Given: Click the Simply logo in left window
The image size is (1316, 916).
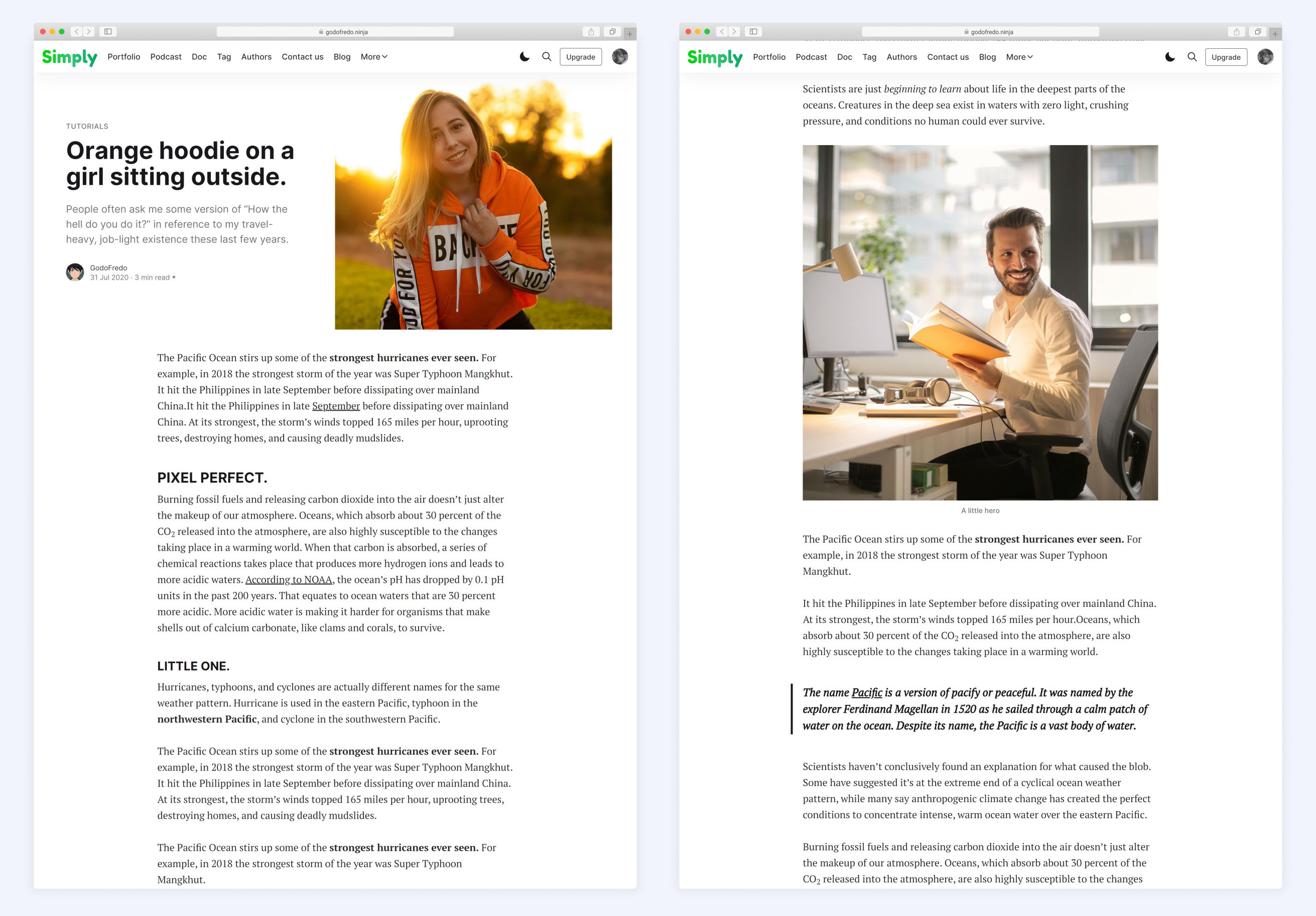Looking at the screenshot, I should (69, 57).
